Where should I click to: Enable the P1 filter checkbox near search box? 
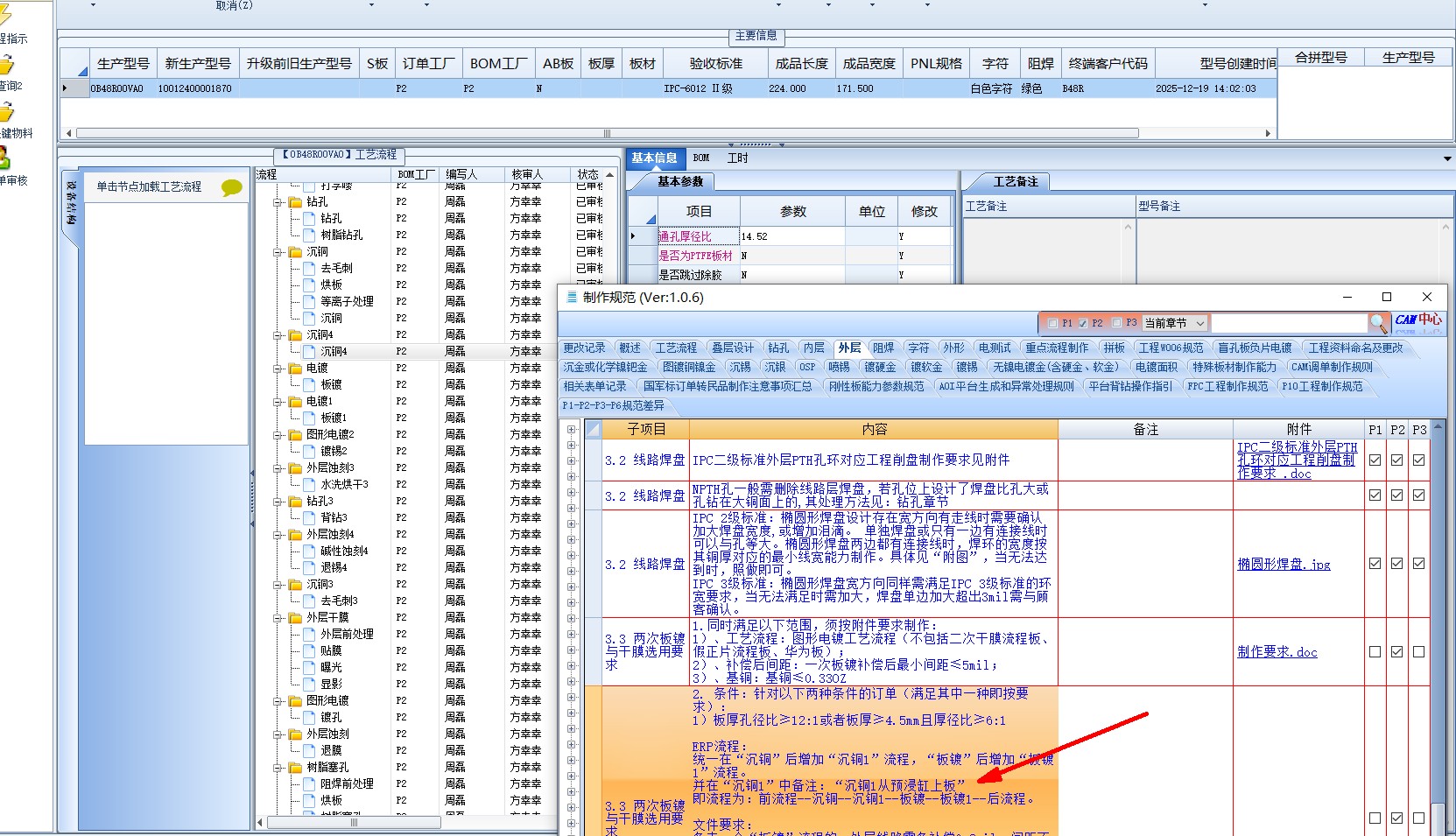[x=1052, y=323]
